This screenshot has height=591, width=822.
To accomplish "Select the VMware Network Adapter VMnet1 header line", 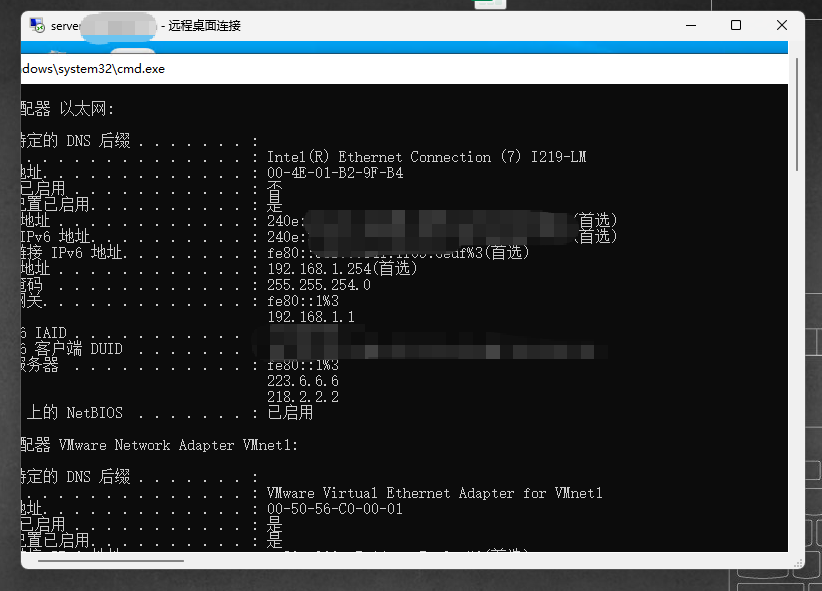I will click(159, 445).
